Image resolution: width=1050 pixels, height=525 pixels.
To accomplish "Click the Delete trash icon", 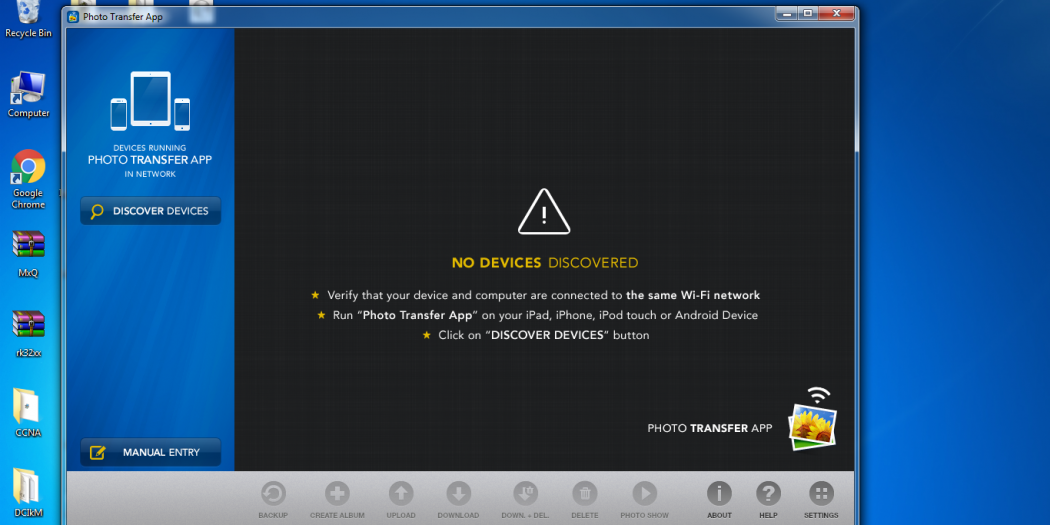I will tap(585, 494).
